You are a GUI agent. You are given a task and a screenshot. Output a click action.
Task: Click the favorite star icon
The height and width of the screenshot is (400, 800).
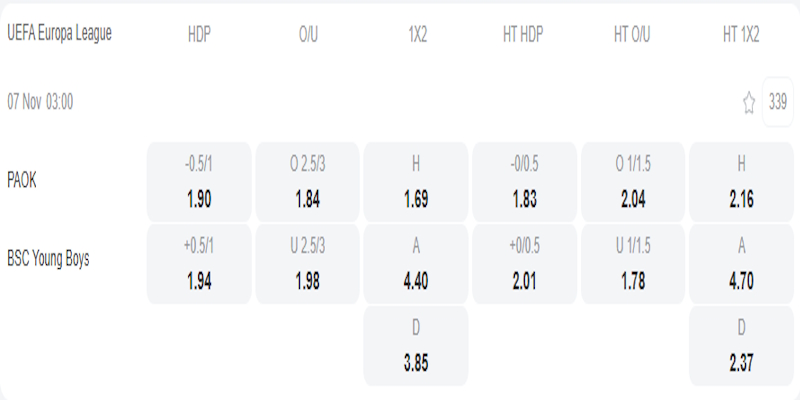[x=748, y=102]
